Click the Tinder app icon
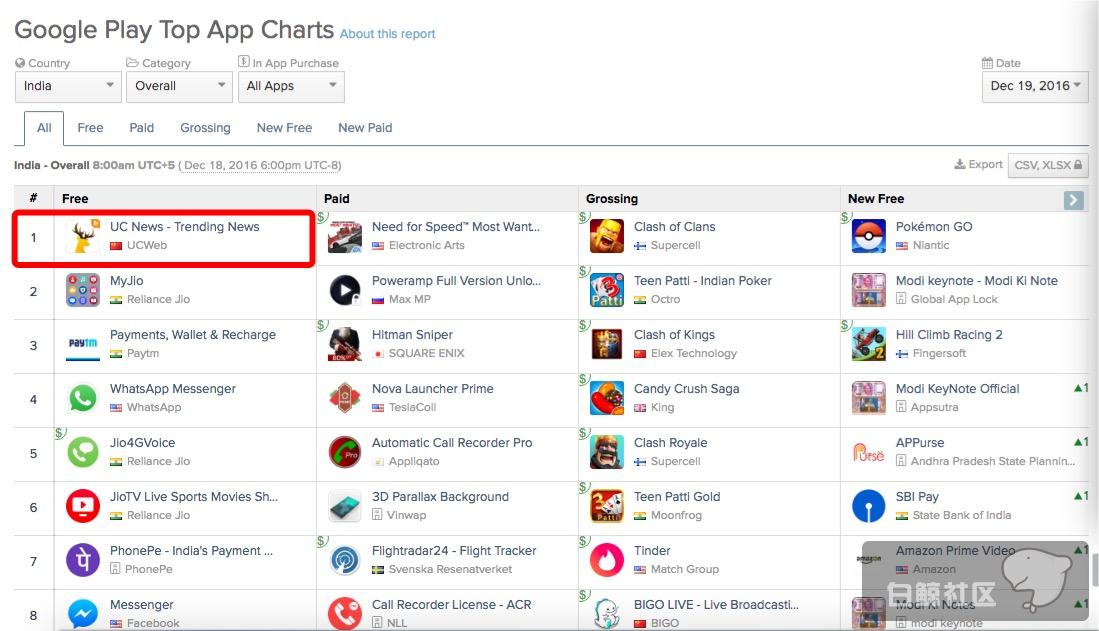 (607, 560)
